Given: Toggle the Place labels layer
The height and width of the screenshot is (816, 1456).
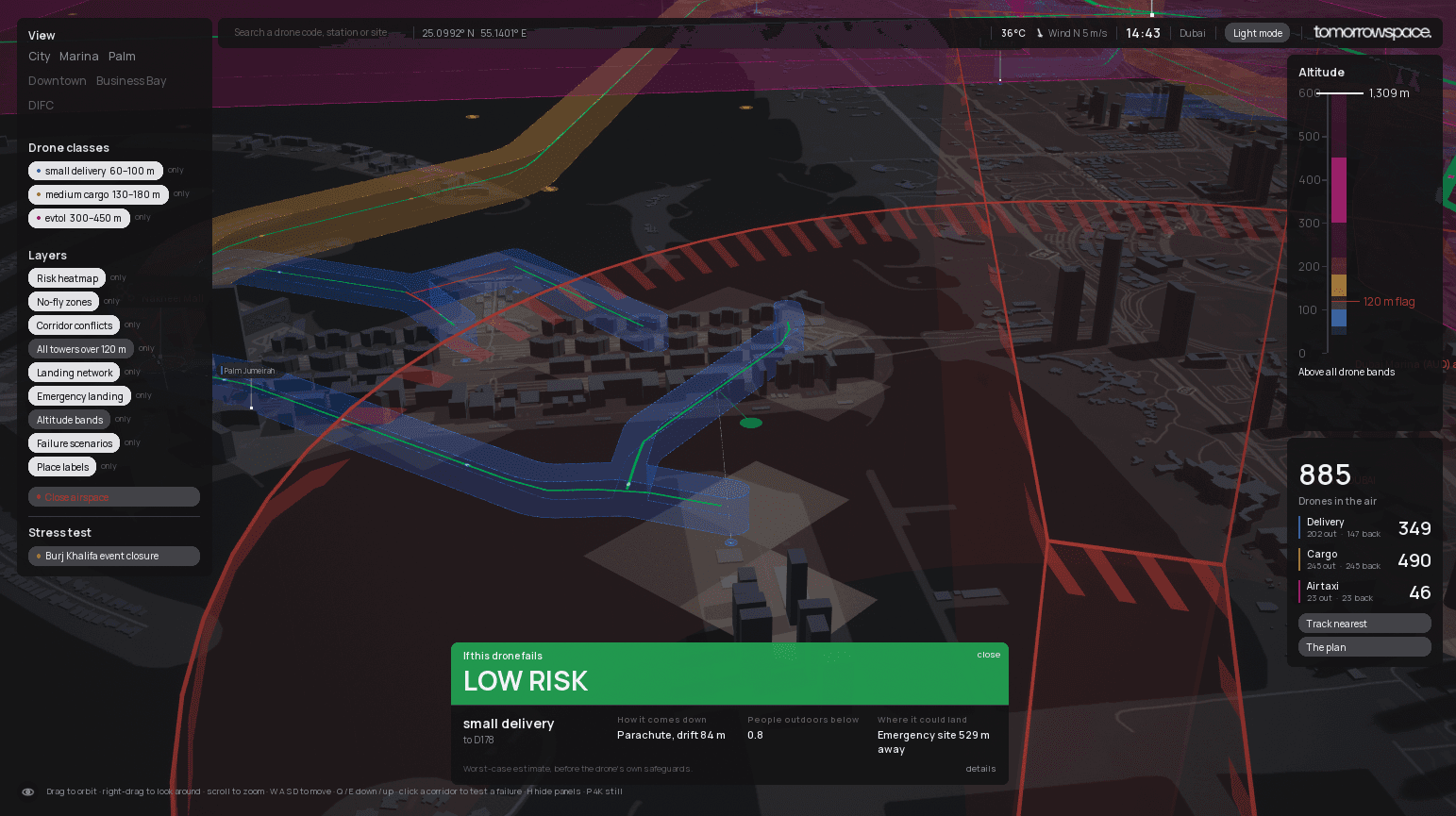Looking at the screenshot, I should point(62,467).
